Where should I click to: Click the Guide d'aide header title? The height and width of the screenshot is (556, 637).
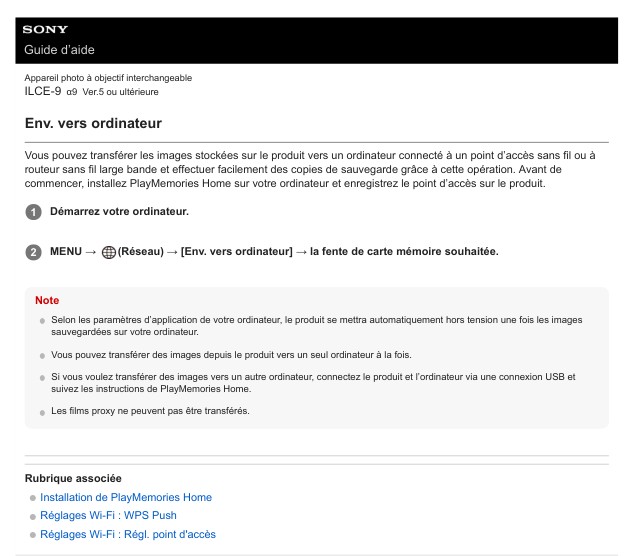coord(59,50)
